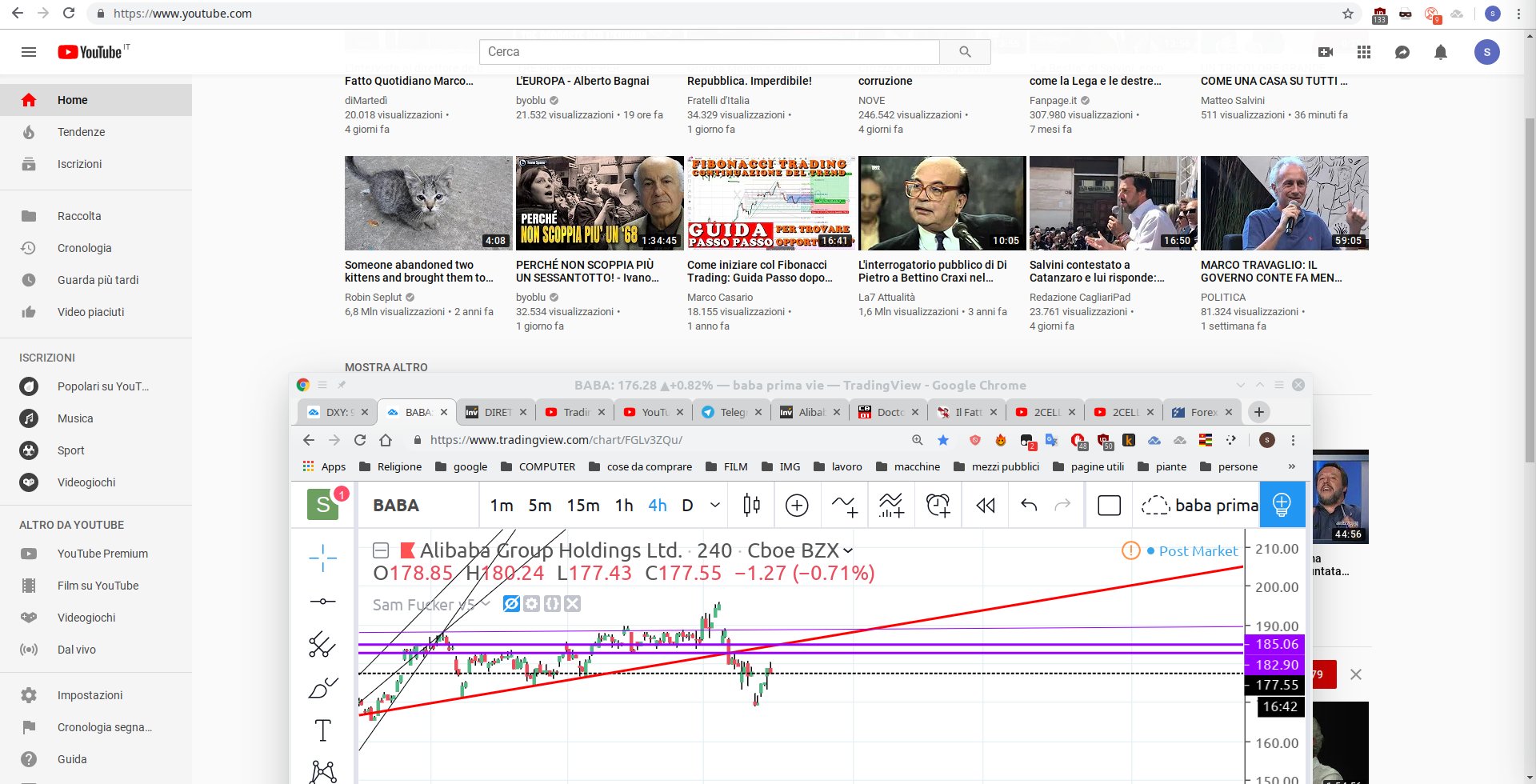Open the Chrome three-dot menu in YouTube window
Viewport: 1536px width, 784px height.
click(x=1519, y=14)
